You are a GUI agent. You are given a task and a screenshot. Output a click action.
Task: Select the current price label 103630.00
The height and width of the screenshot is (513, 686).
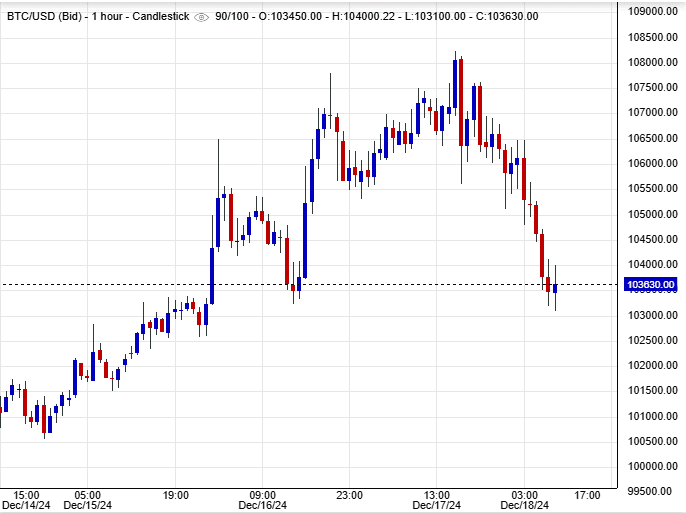[649, 285]
